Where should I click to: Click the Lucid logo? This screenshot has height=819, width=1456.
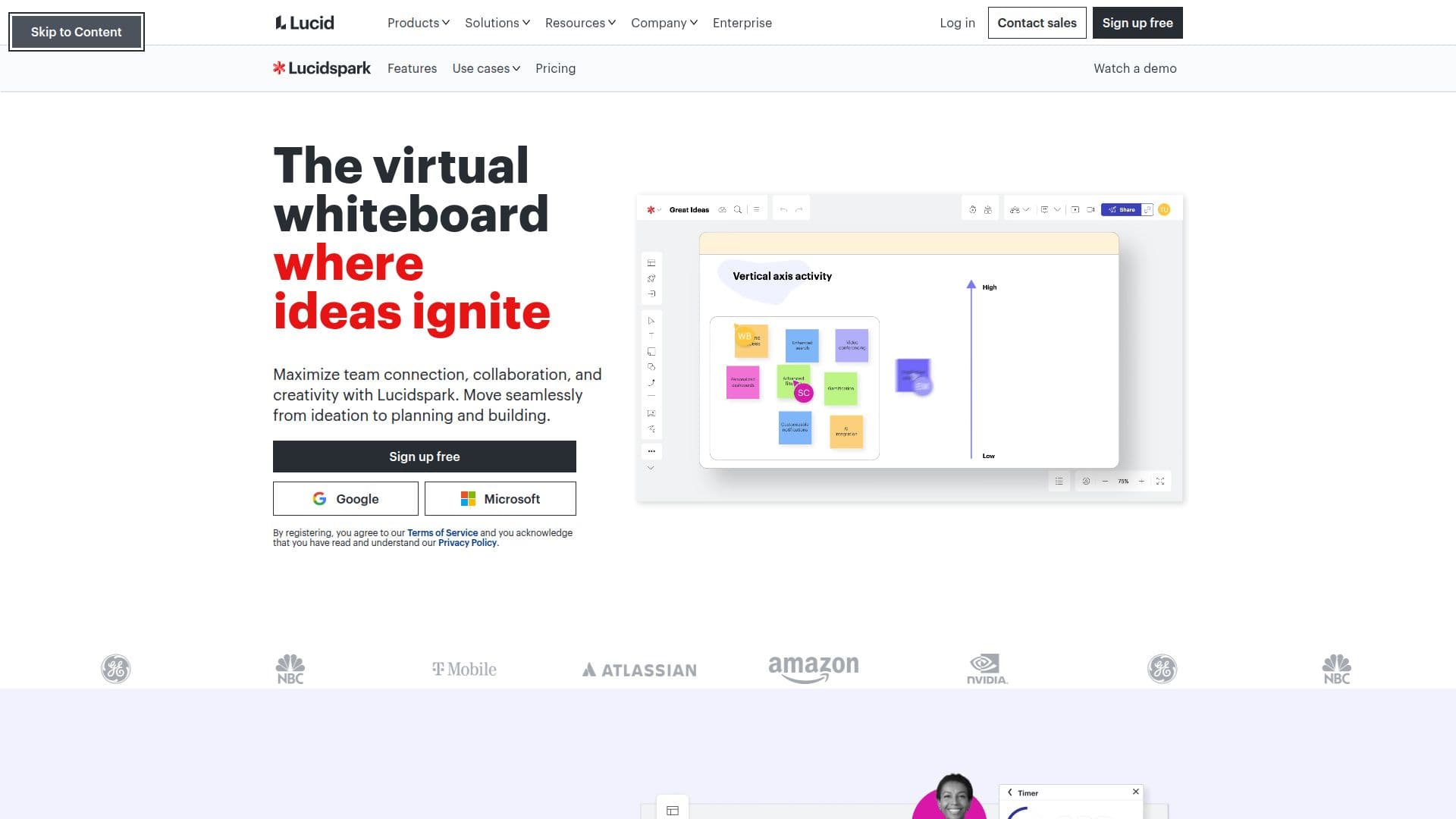pyautogui.click(x=304, y=23)
